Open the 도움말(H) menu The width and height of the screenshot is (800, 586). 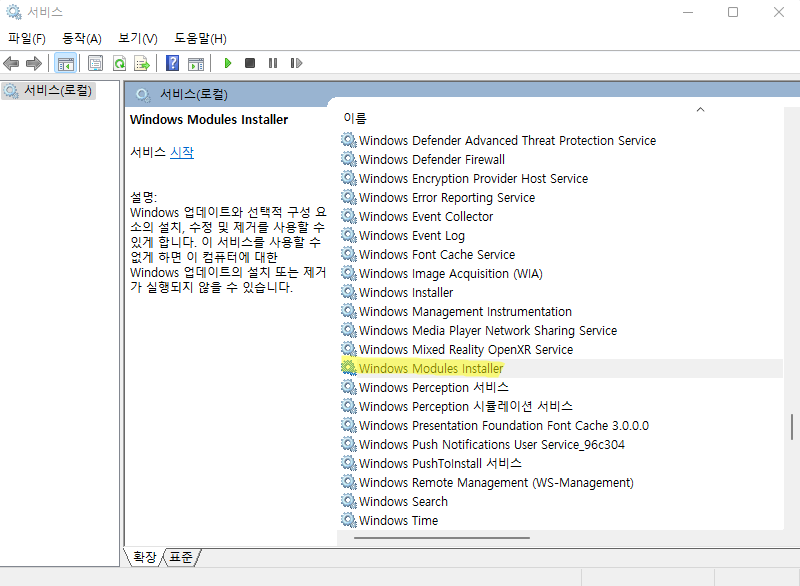[x=201, y=39]
